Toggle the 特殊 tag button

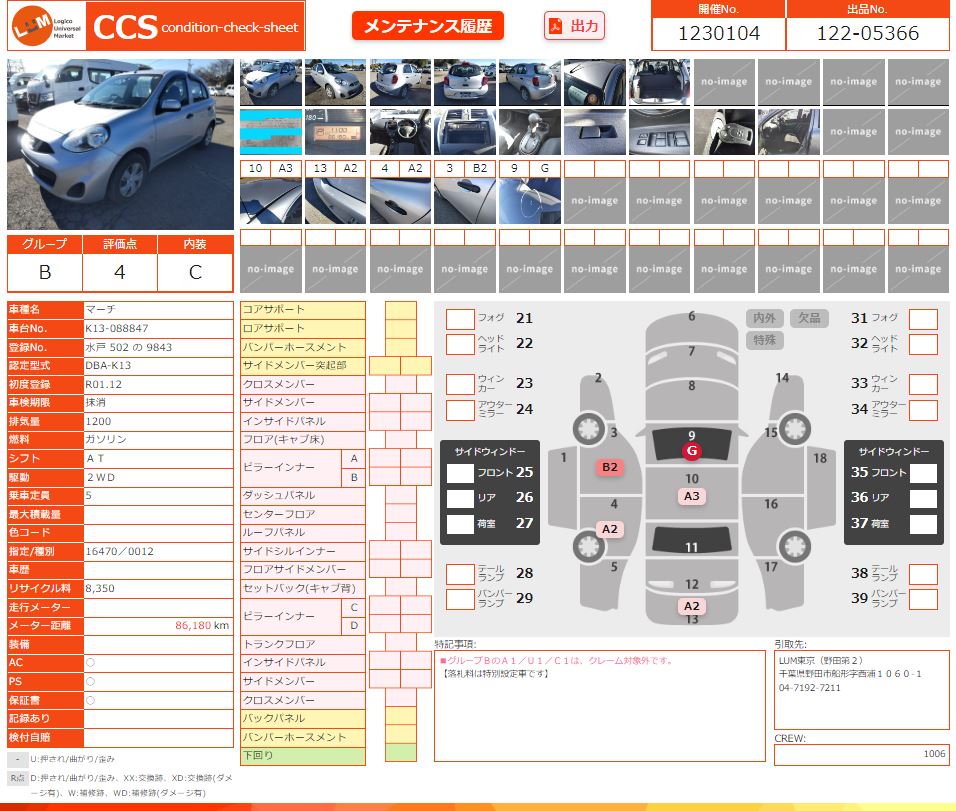click(764, 341)
